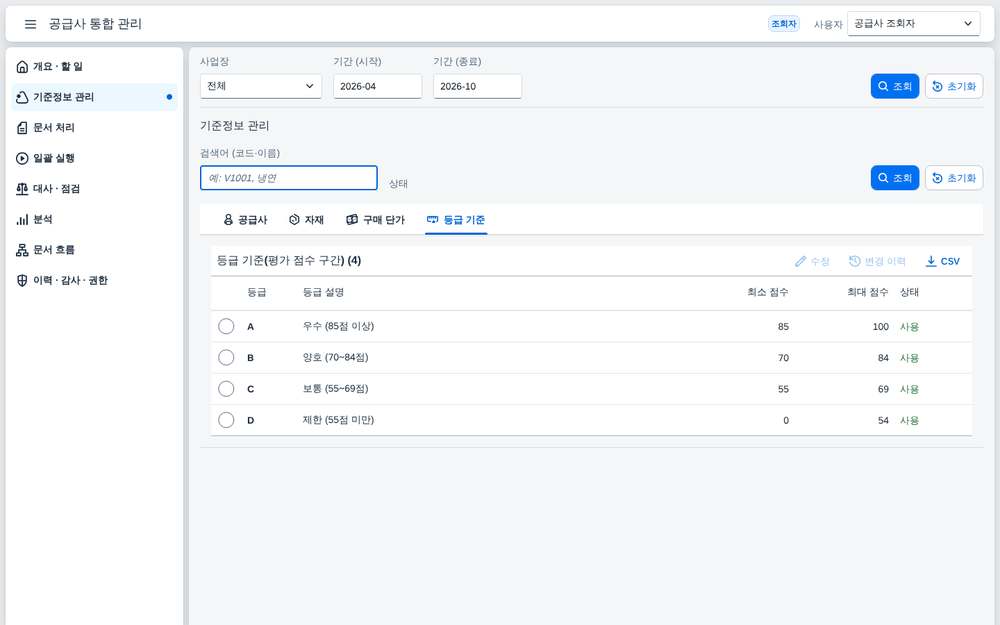This screenshot has width=1000, height=625.
Task: Click the 보통 (55~69점) description cell
Action: tap(335, 389)
